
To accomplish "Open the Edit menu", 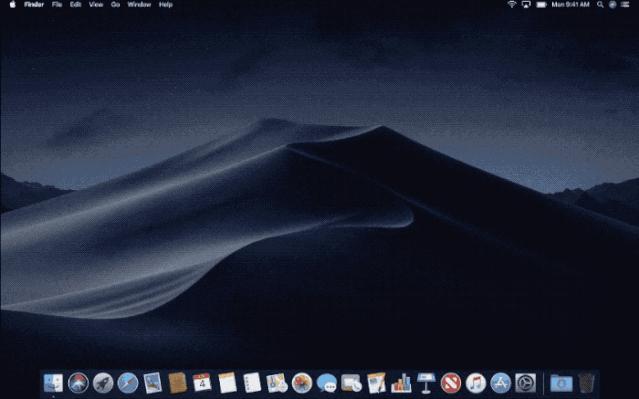I will pos(75,4).
